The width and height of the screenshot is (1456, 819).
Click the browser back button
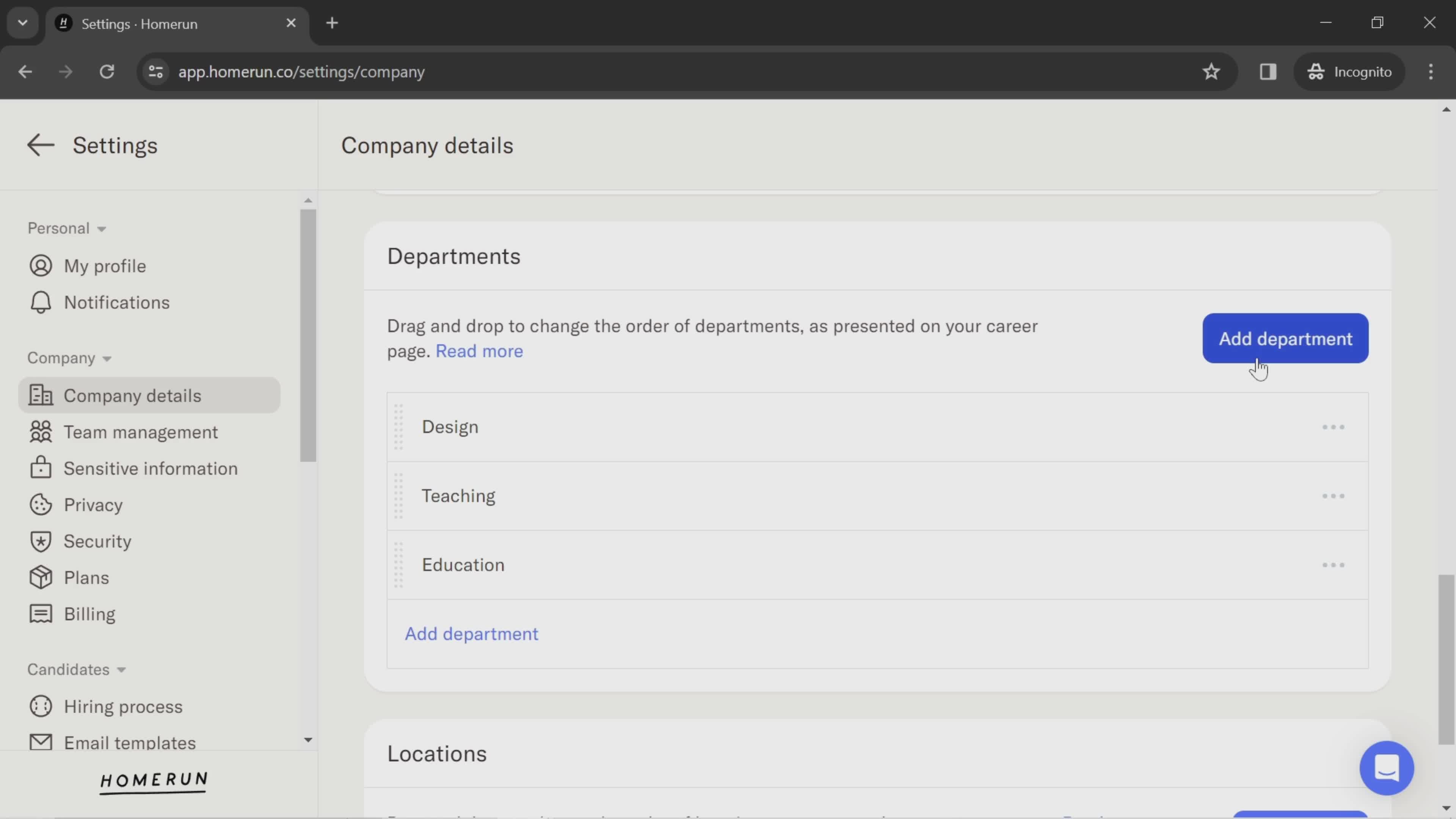25,72
